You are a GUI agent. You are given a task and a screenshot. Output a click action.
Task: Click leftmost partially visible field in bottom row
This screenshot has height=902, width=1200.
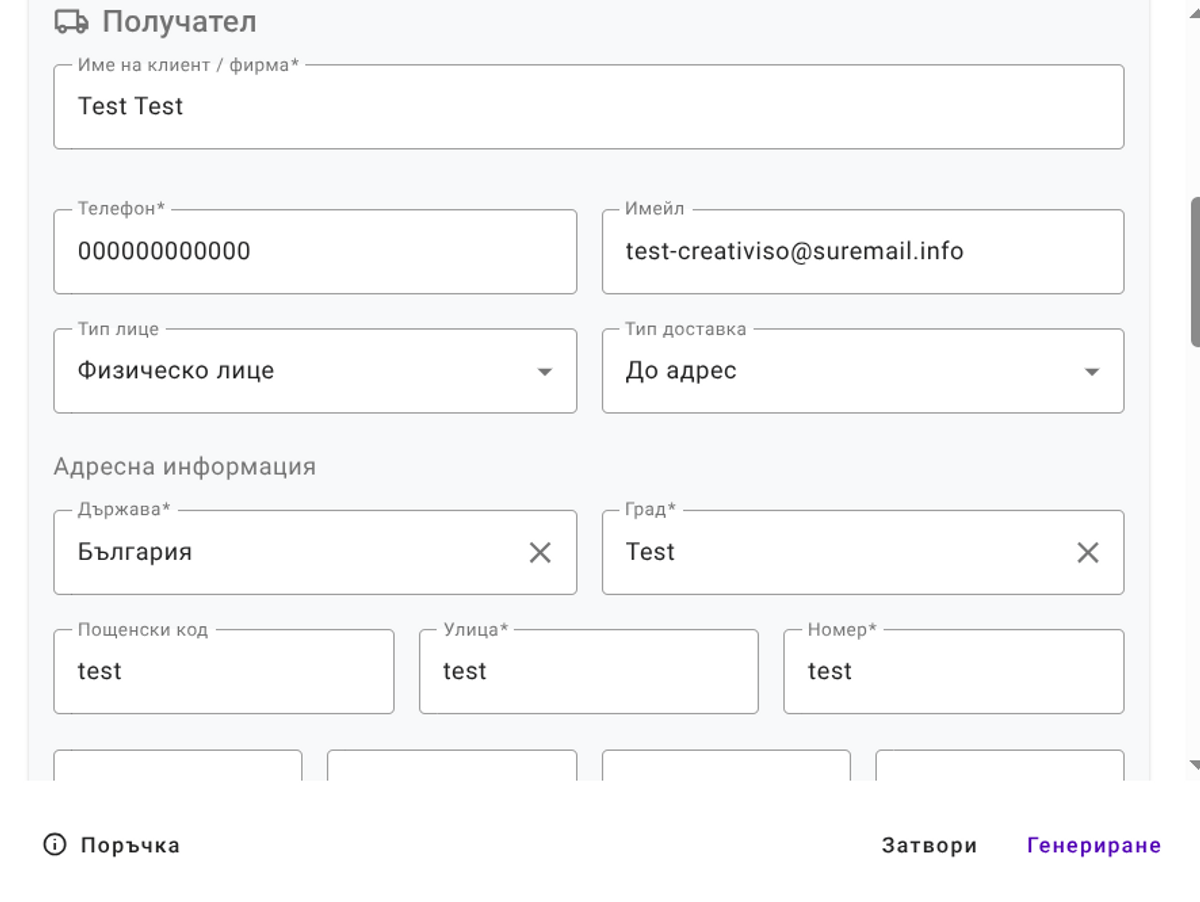(177, 766)
